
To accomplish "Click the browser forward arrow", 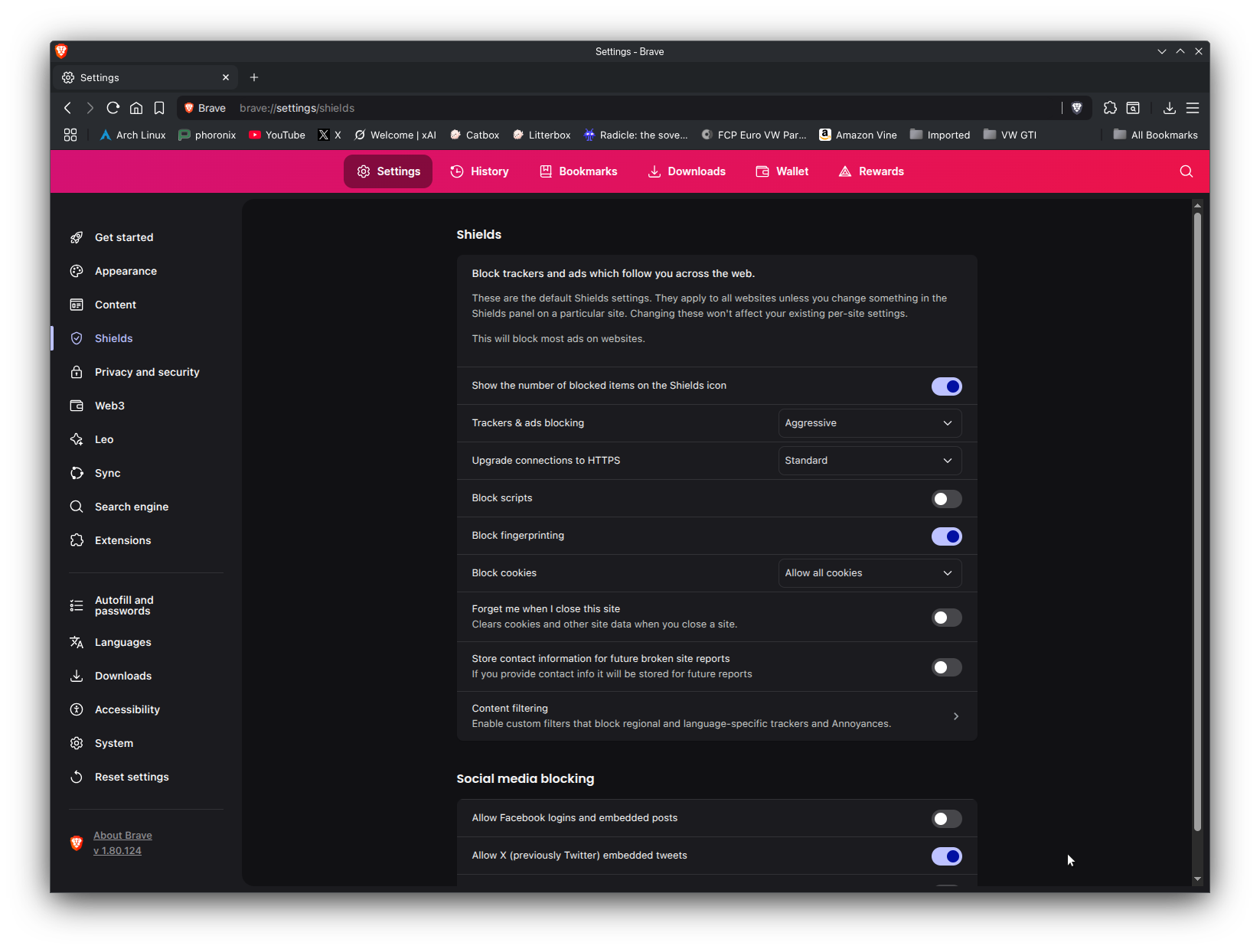I will [90, 108].
